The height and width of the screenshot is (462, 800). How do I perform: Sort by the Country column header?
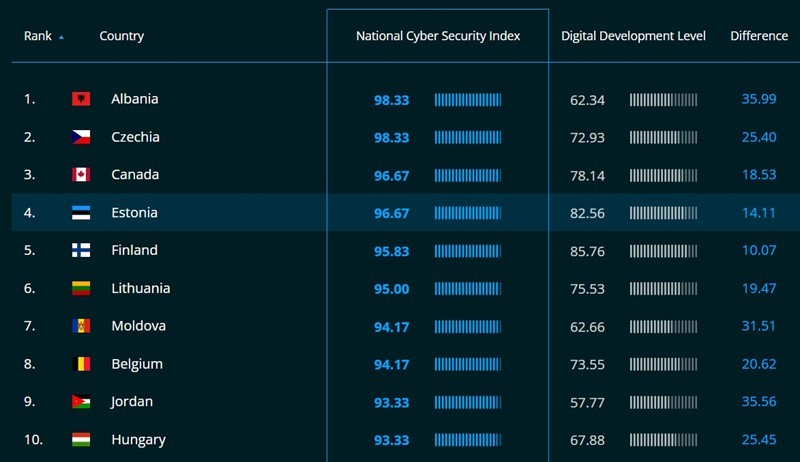click(121, 36)
